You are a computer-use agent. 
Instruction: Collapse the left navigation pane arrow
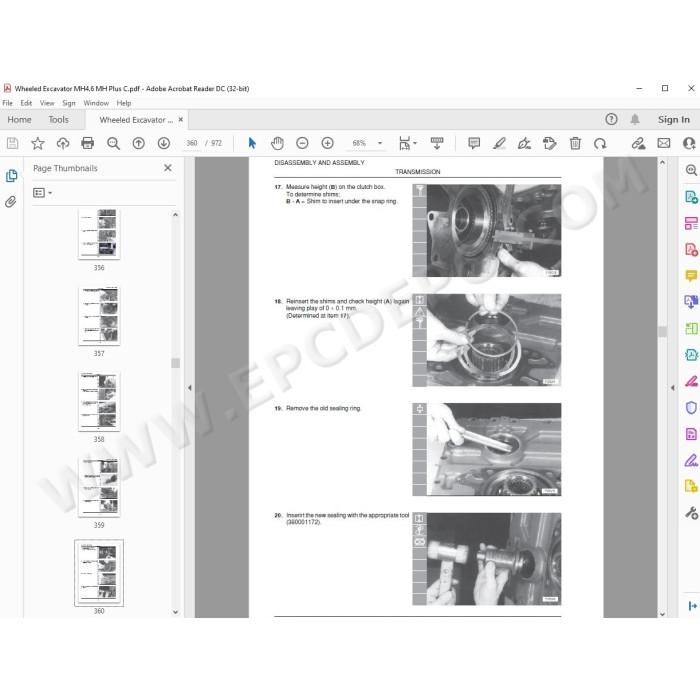[x=190, y=388]
